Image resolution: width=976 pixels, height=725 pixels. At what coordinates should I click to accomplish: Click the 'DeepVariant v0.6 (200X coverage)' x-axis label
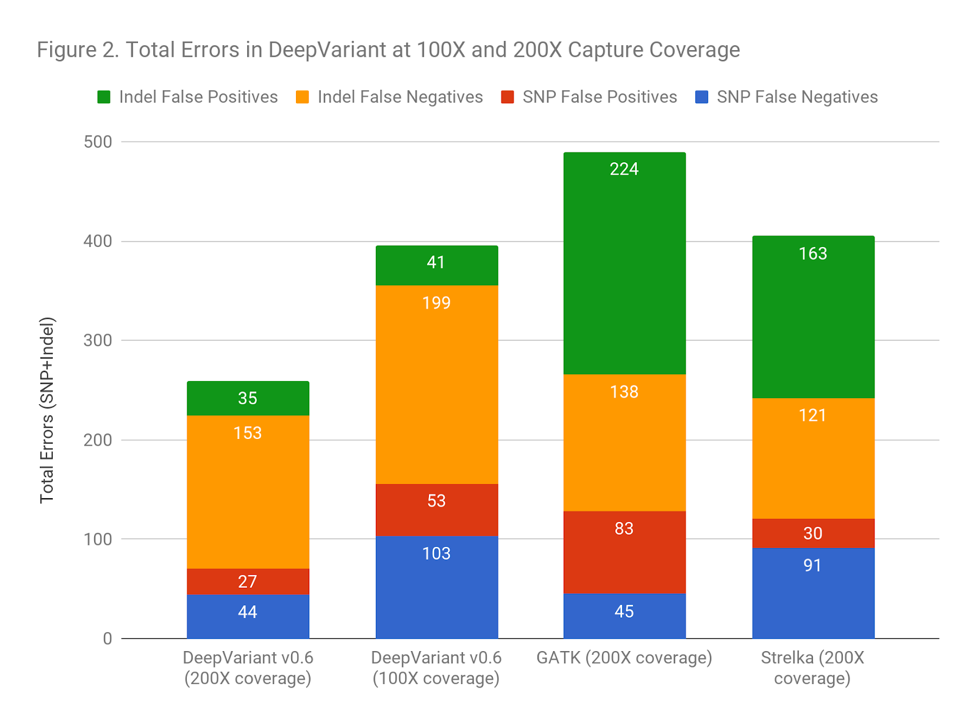[248, 668]
